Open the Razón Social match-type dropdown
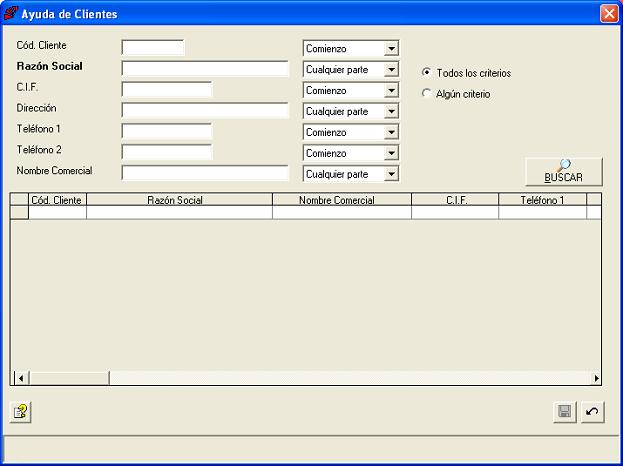 (391, 70)
